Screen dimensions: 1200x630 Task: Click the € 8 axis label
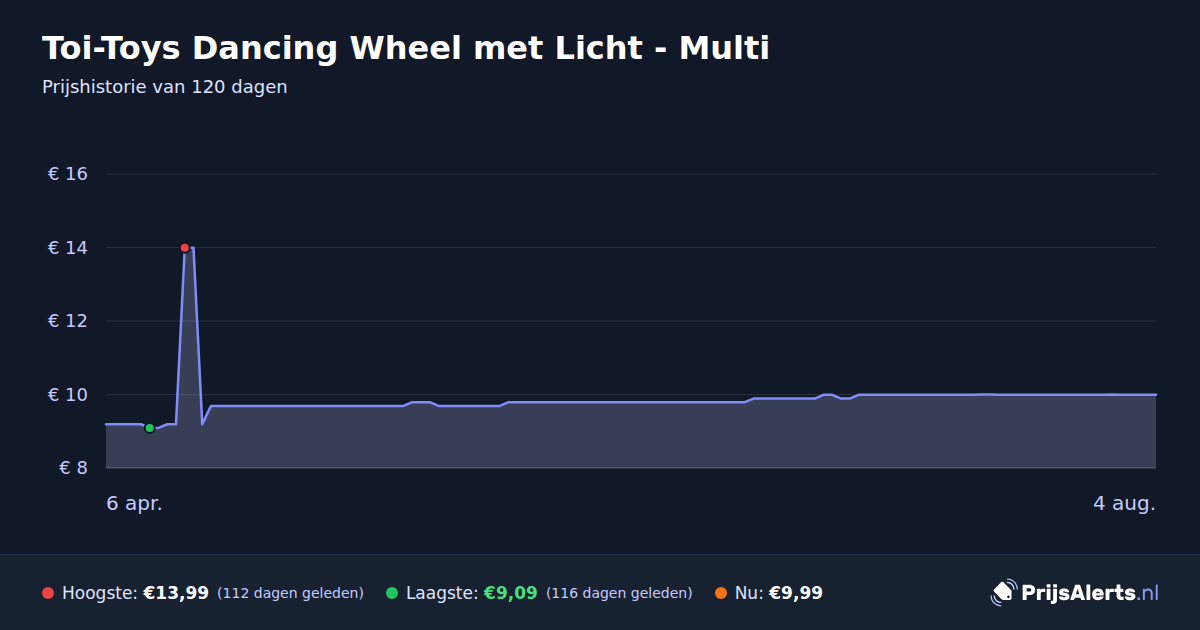click(74, 468)
